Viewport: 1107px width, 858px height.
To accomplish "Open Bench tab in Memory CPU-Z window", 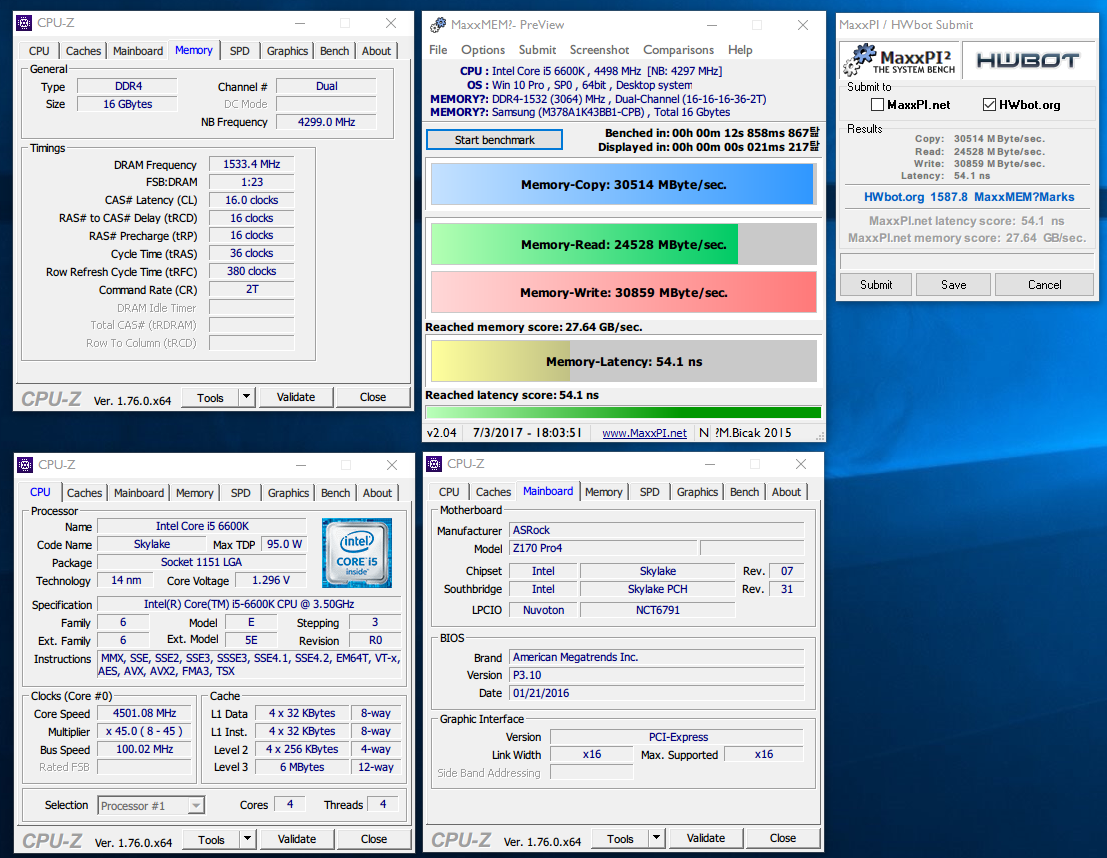I will (x=334, y=51).
